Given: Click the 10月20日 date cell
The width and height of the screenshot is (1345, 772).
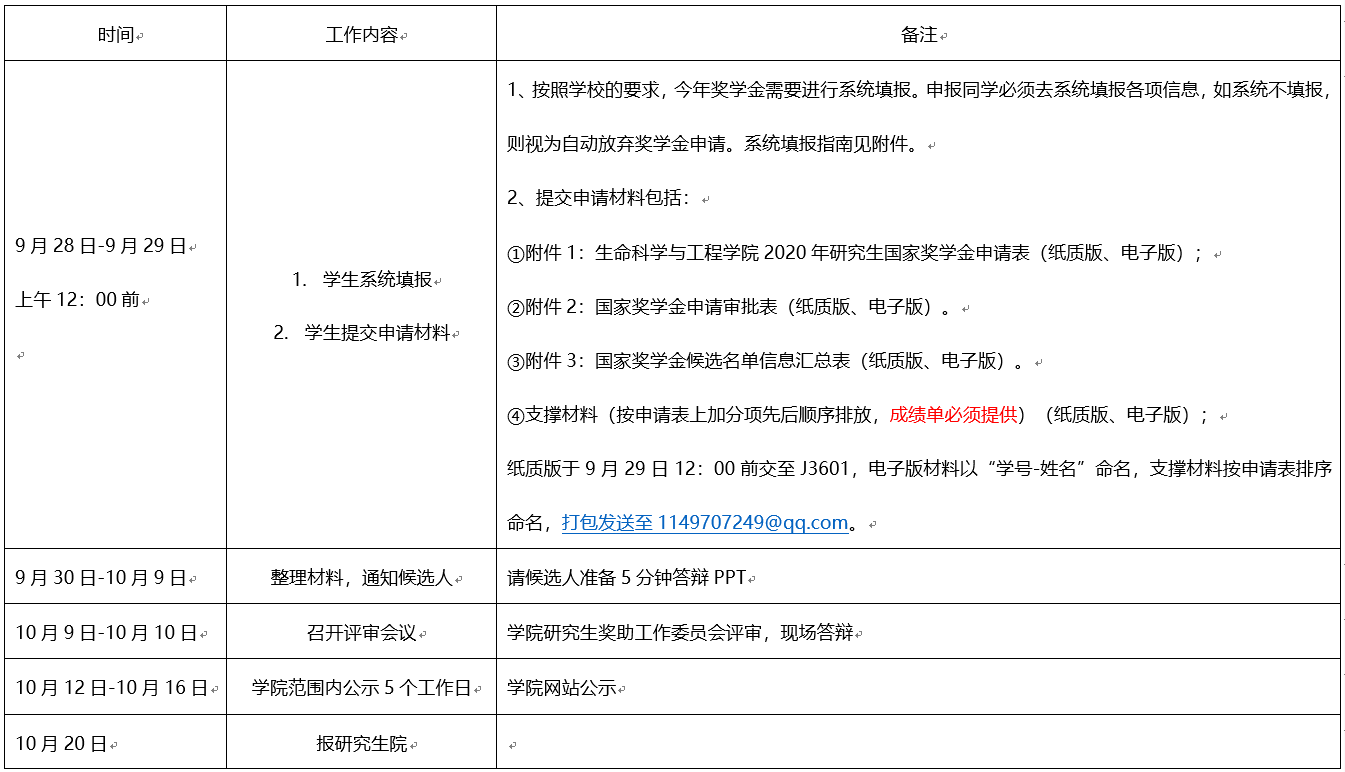Looking at the screenshot, I should (61, 743).
